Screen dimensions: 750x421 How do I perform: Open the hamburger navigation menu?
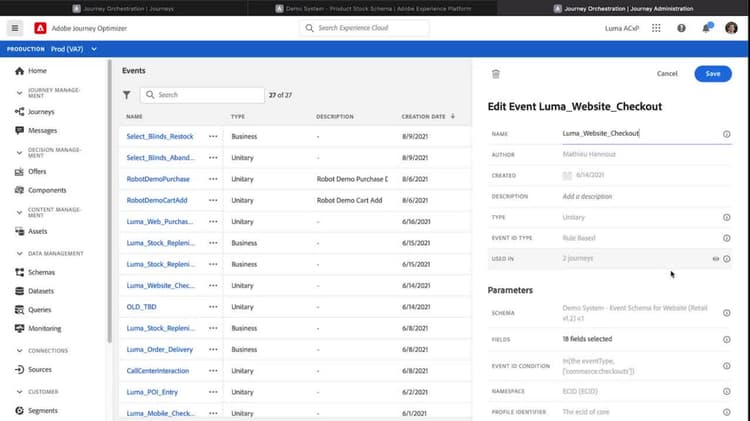click(x=15, y=28)
